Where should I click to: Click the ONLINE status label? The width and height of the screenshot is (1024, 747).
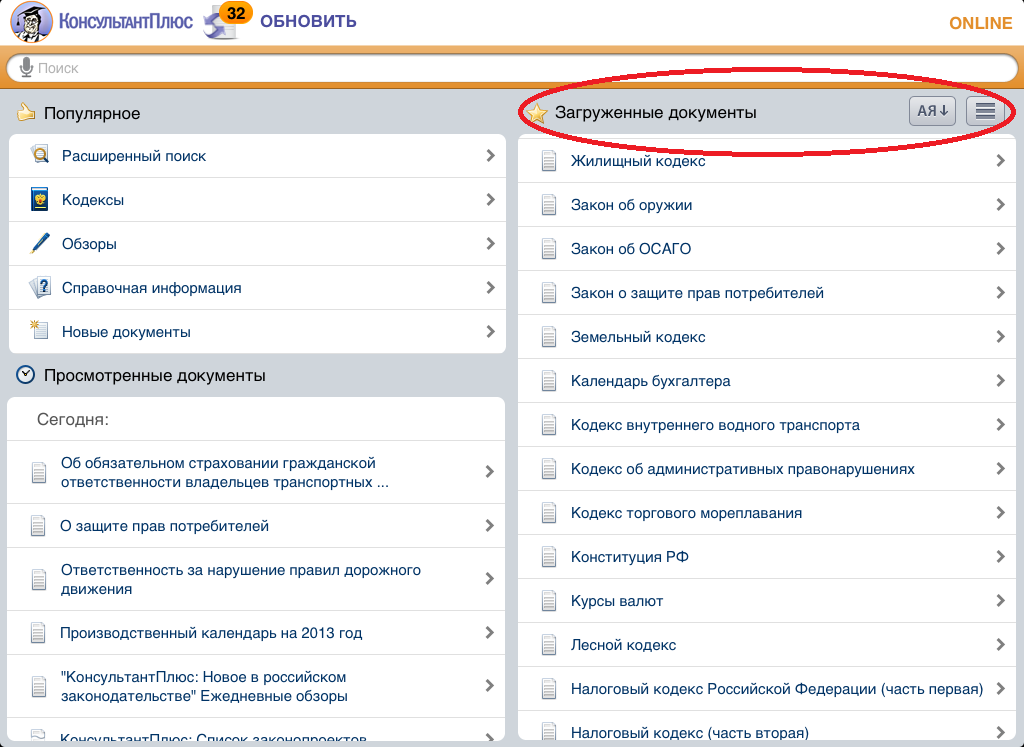[x=980, y=23]
